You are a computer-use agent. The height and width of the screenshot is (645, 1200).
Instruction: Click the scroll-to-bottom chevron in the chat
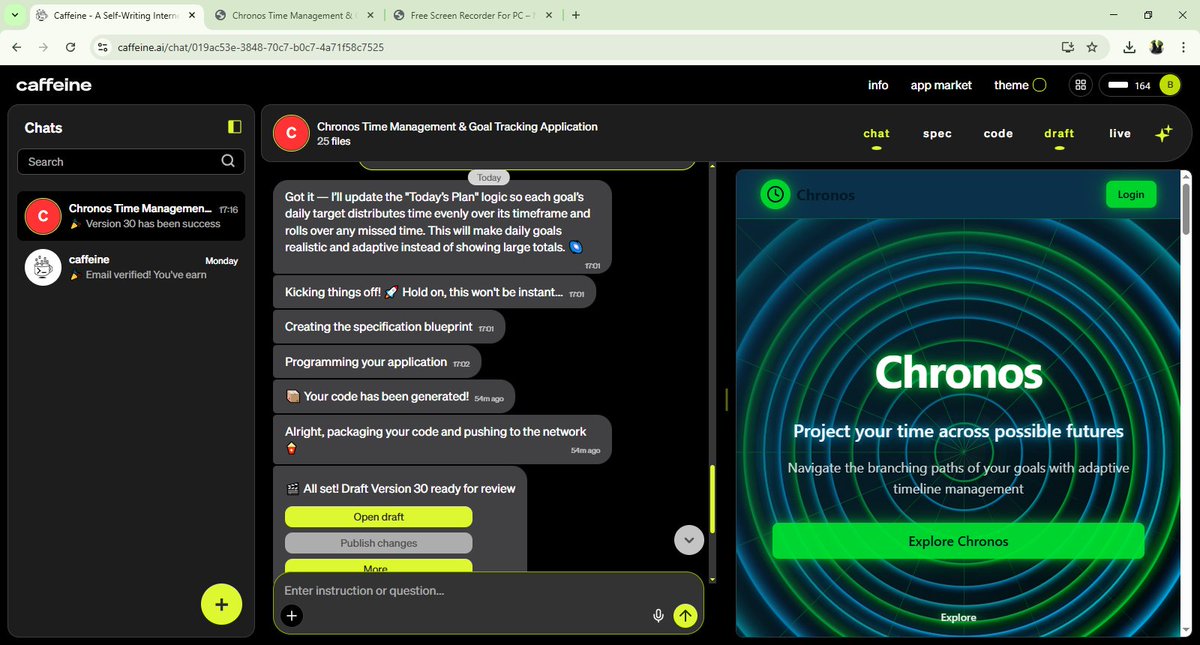point(688,539)
